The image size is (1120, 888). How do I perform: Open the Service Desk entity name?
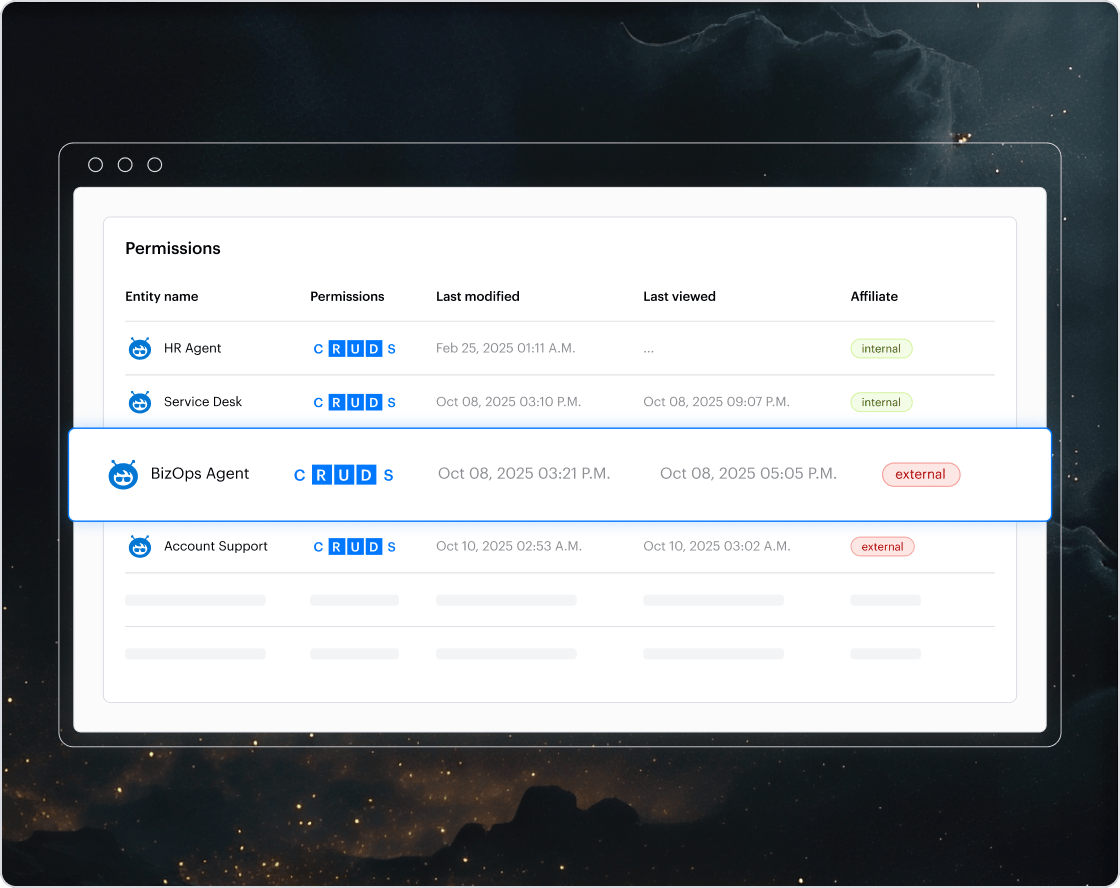point(203,402)
